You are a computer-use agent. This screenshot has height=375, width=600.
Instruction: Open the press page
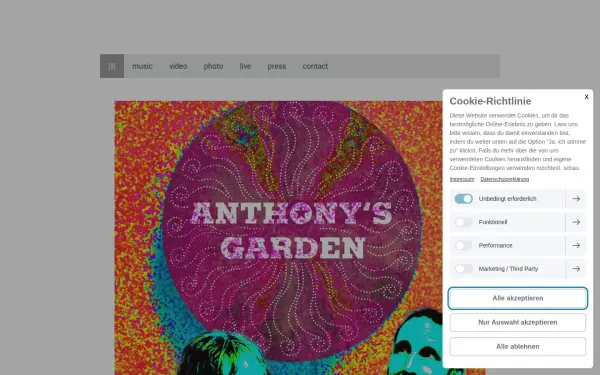coord(277,66)
